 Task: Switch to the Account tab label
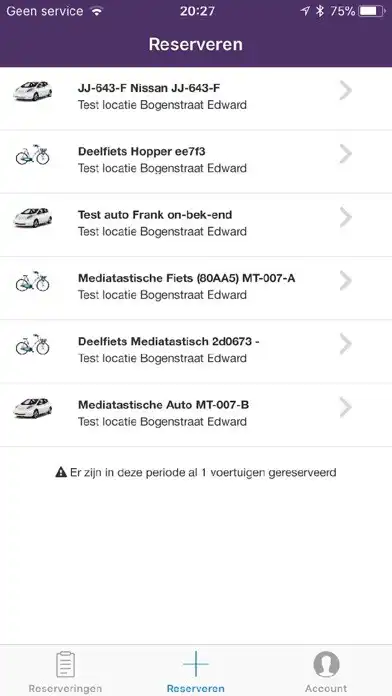326,689
